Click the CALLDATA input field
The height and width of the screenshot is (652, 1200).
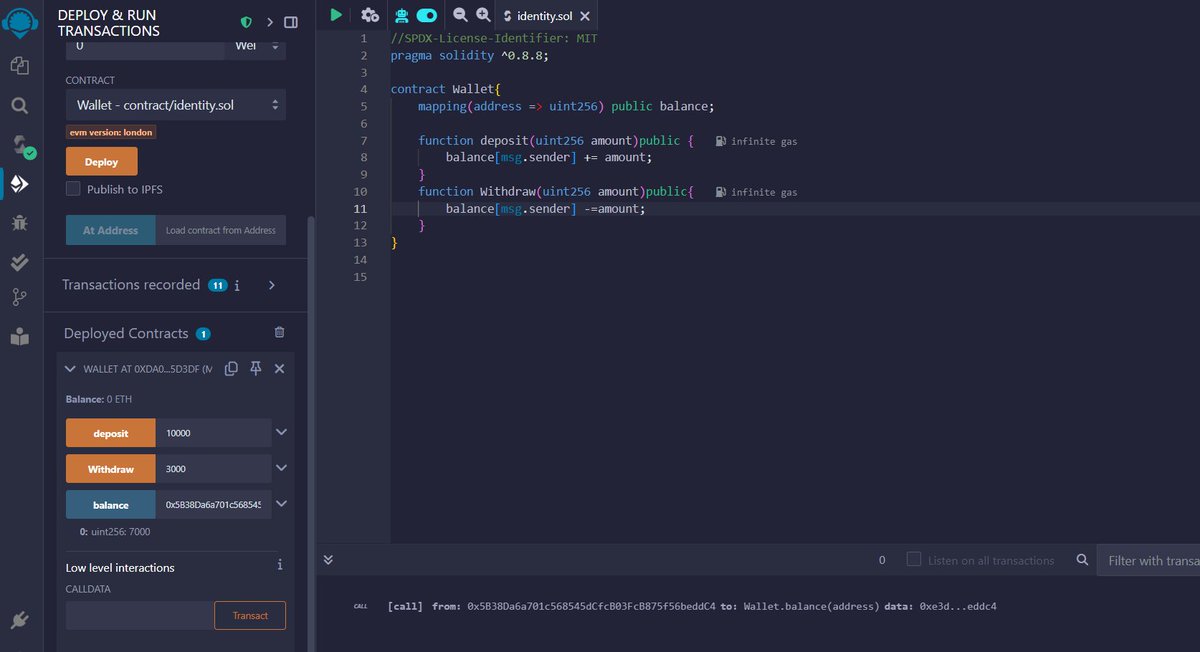(x=140, y=615)
